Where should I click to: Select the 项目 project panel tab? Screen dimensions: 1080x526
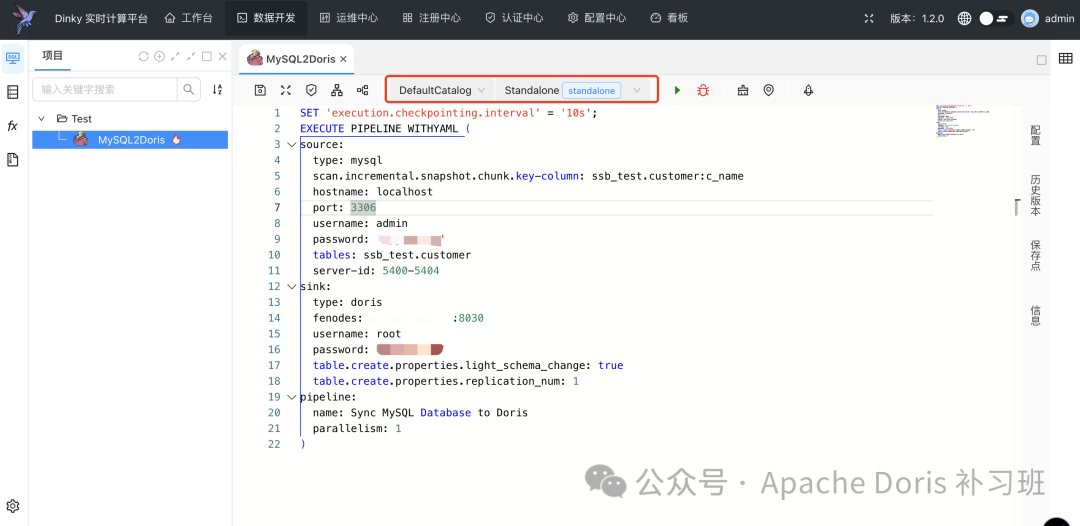coord(52,56)
